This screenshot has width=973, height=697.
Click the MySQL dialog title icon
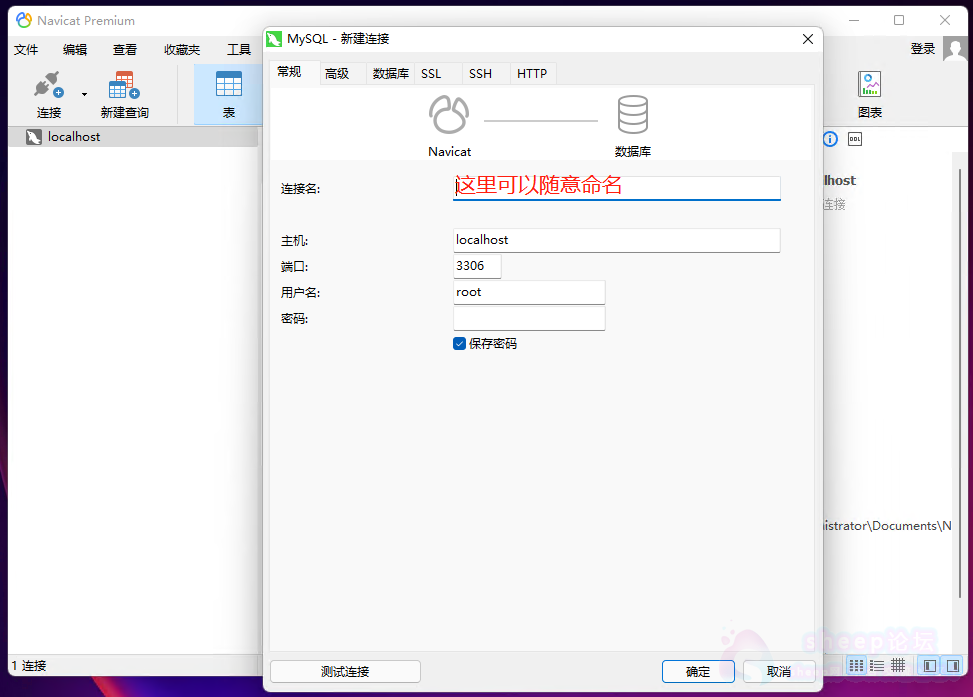point(274,39)
